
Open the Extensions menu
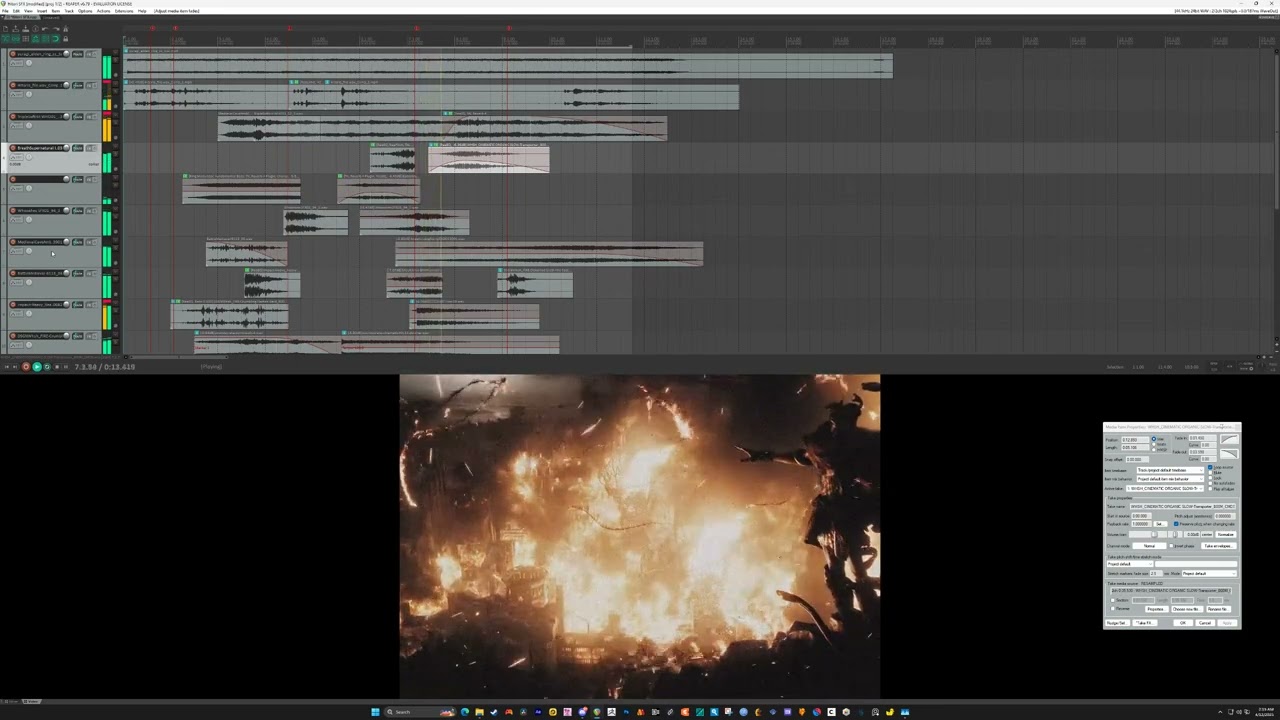[x=124, y=11]
